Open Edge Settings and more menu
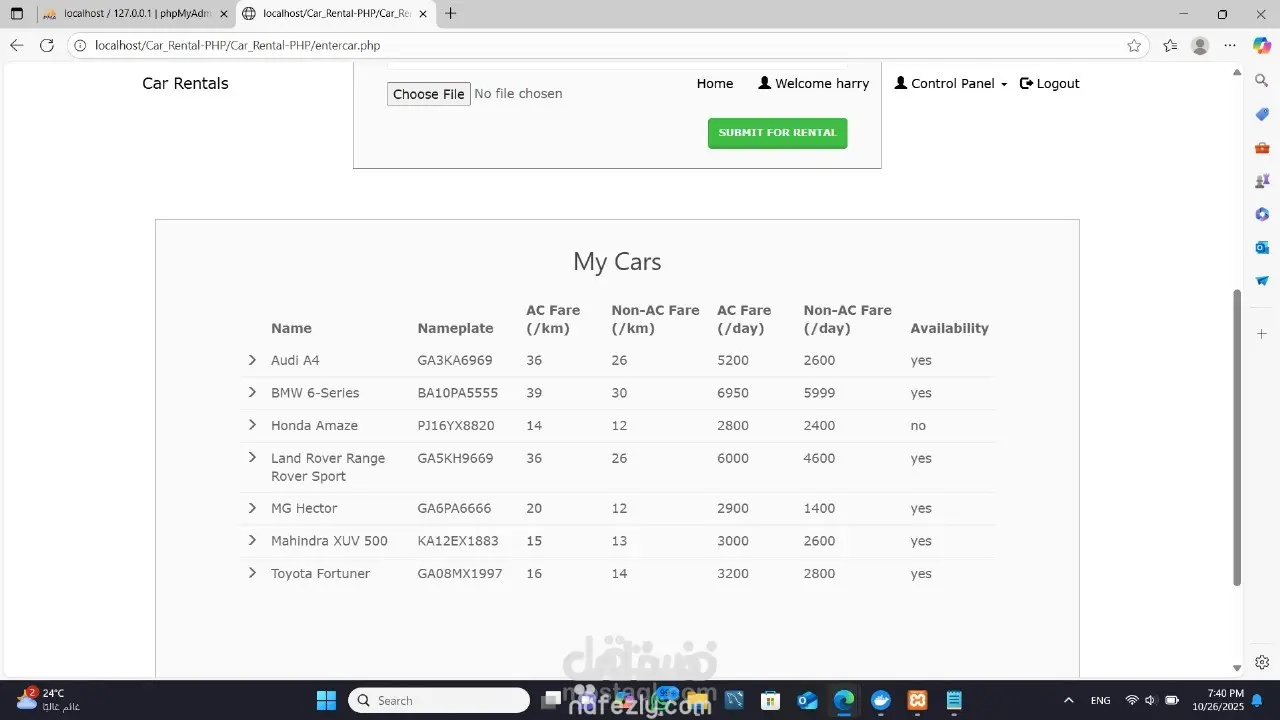Image resolution: width=1280 pixels, height=720 pixels. coord(1229,45)
